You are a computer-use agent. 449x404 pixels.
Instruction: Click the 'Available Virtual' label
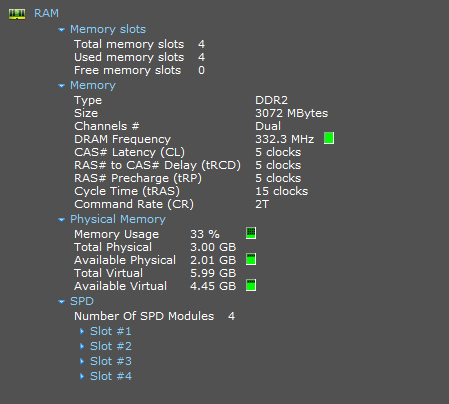(x=120, y=286)
